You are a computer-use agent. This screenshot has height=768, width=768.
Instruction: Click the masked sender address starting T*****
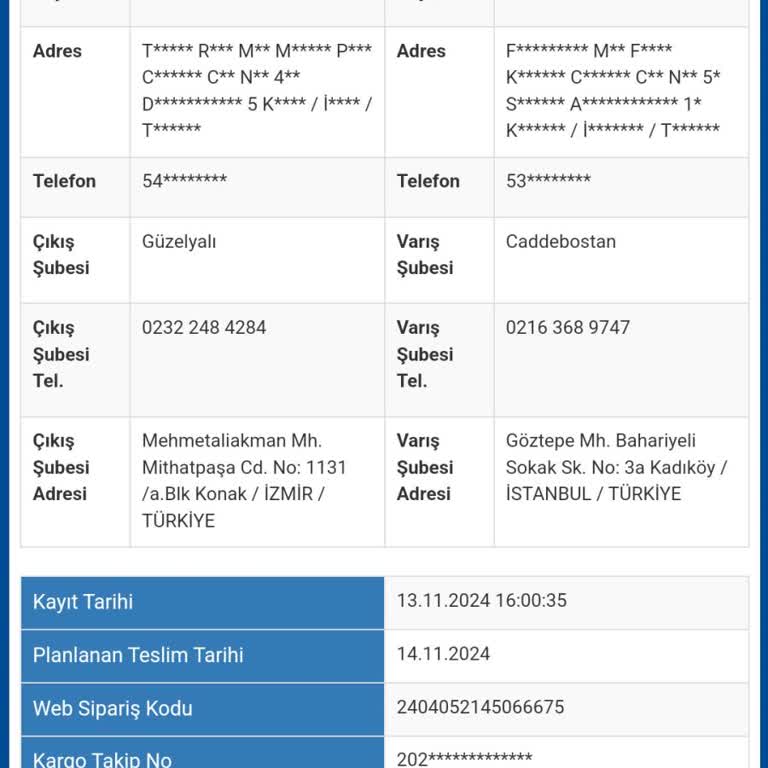[256, 90]
